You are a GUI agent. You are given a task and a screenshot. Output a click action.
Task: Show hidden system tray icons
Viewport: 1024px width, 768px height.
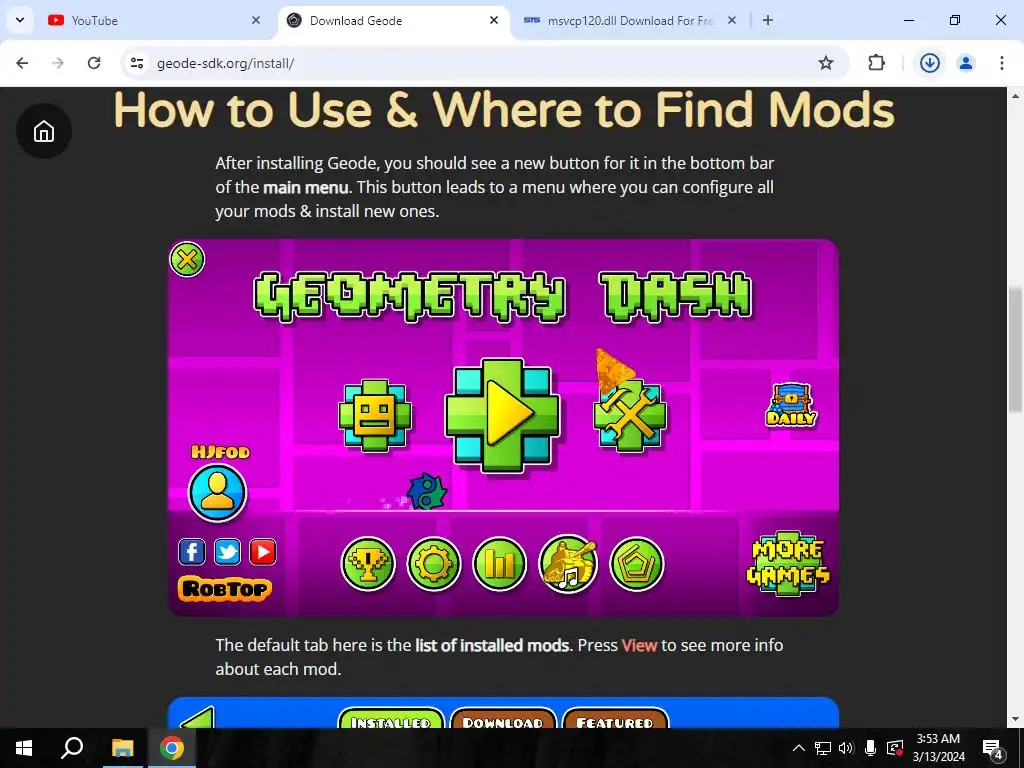point(798,748)
